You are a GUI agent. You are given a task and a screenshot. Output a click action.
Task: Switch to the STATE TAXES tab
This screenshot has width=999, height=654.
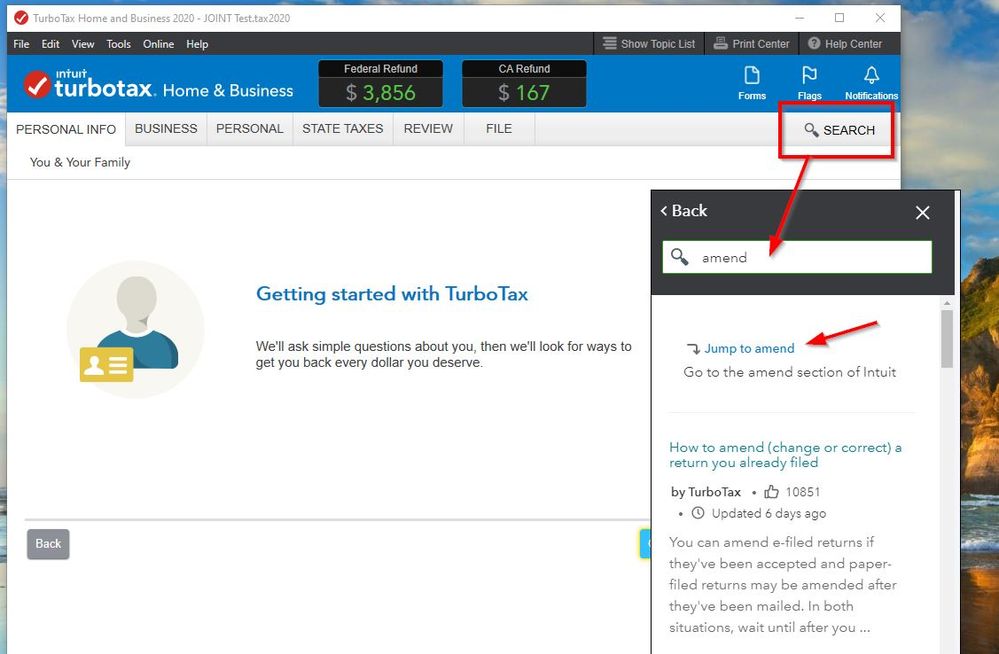click(x=343, y=129)
